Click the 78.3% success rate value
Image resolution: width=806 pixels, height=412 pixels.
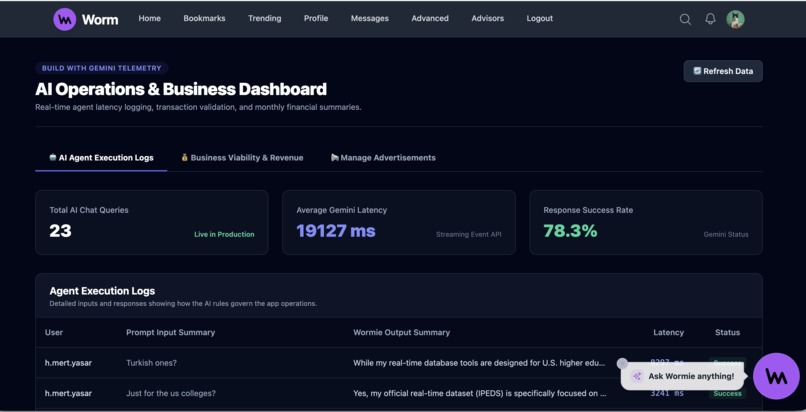[570, 231]
